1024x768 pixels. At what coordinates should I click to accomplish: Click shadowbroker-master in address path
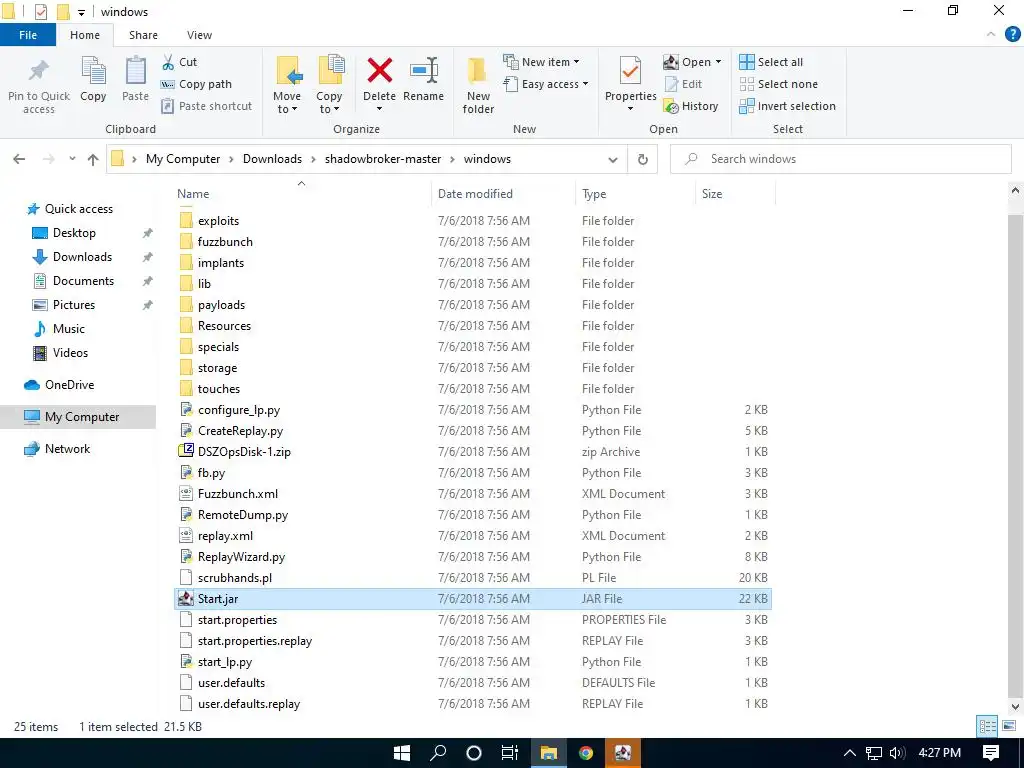(383, 159)
